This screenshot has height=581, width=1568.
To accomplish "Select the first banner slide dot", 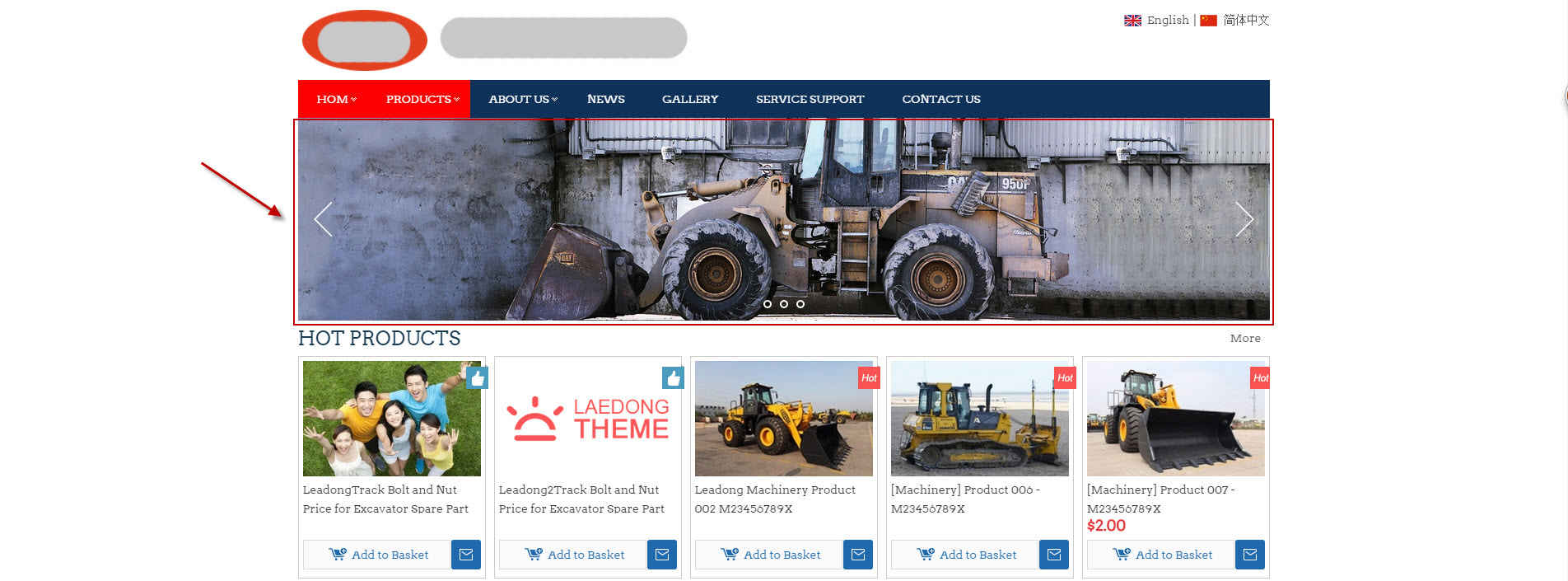I will point(768,304).
